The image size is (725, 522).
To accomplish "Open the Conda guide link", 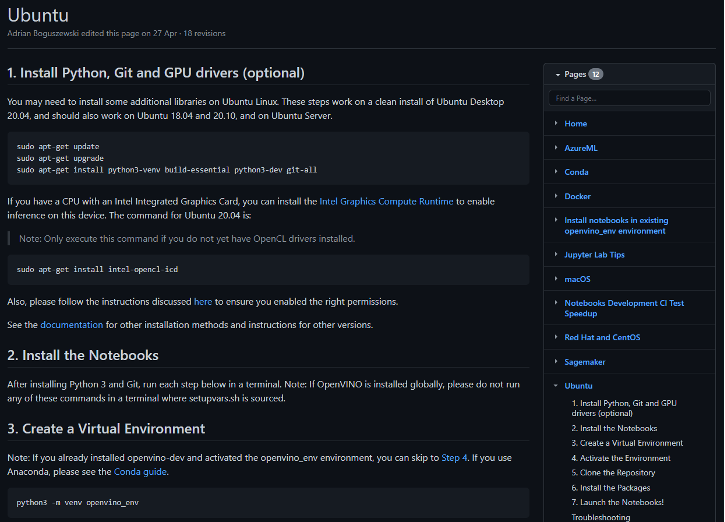I will pos(140,472).
